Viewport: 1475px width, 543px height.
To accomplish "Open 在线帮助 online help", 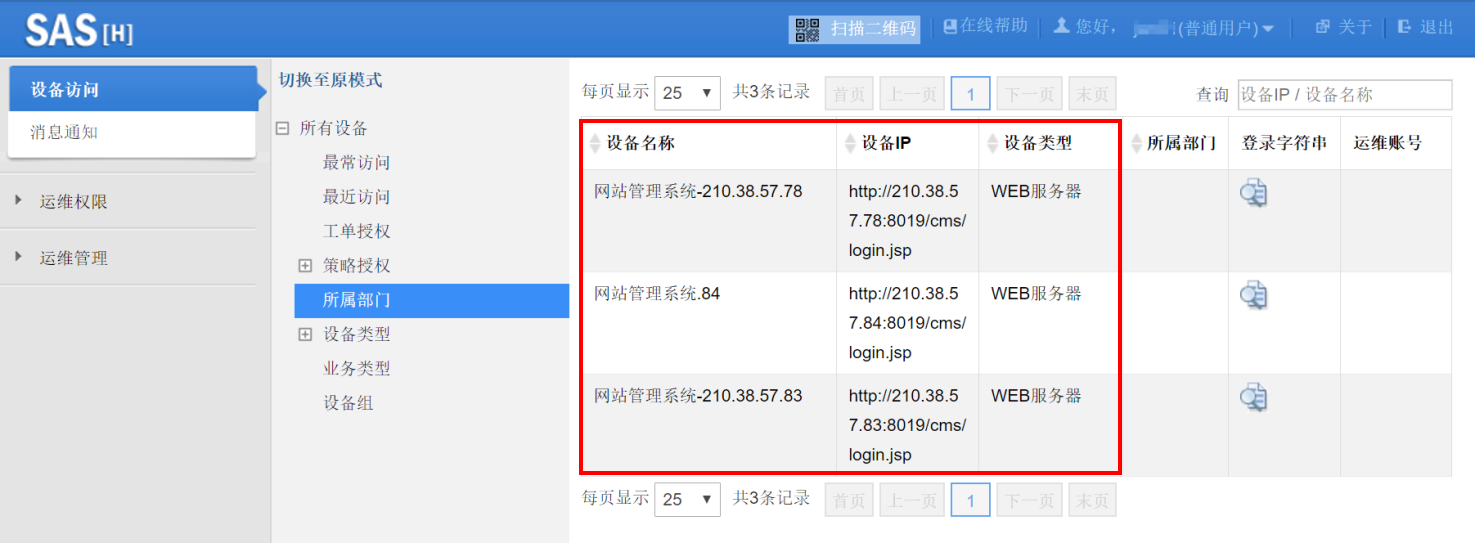I will point(985,27).
